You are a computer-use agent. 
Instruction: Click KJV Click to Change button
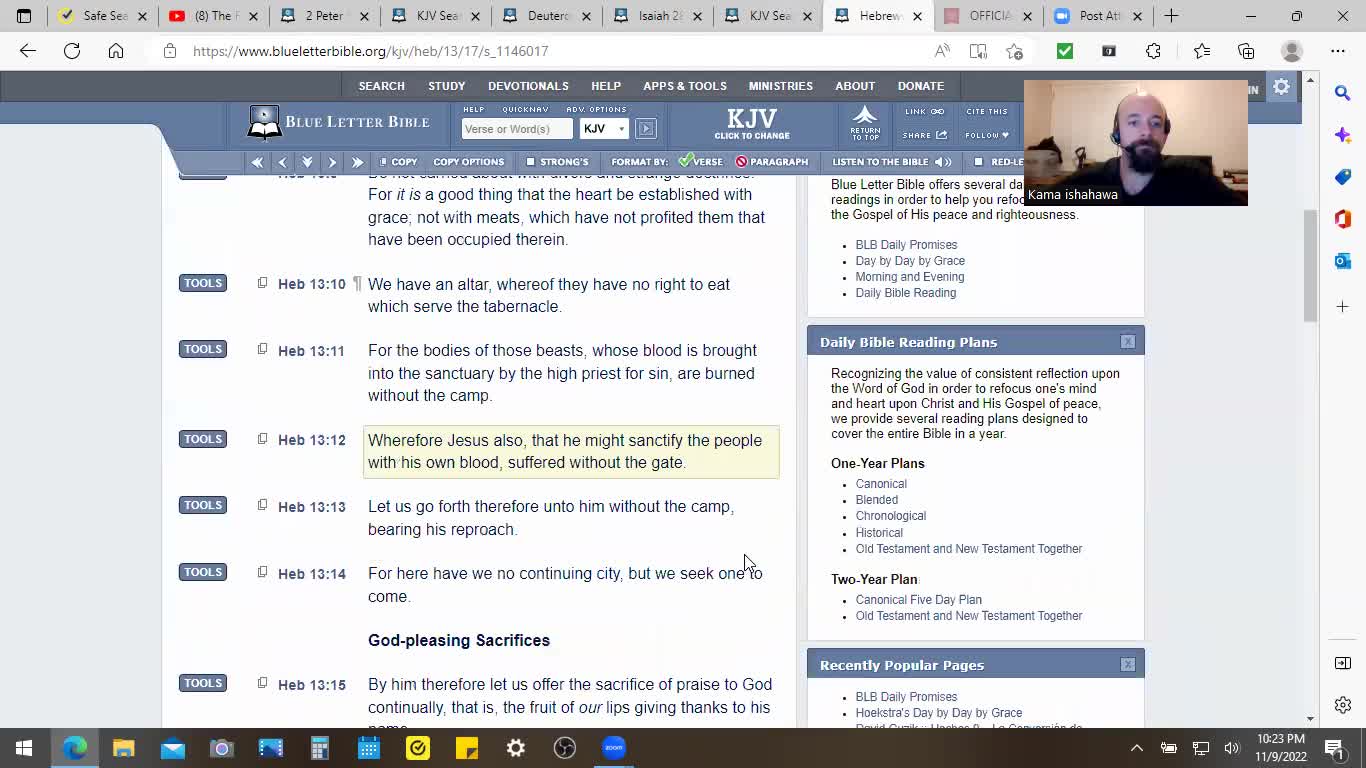tap(752, 124)
